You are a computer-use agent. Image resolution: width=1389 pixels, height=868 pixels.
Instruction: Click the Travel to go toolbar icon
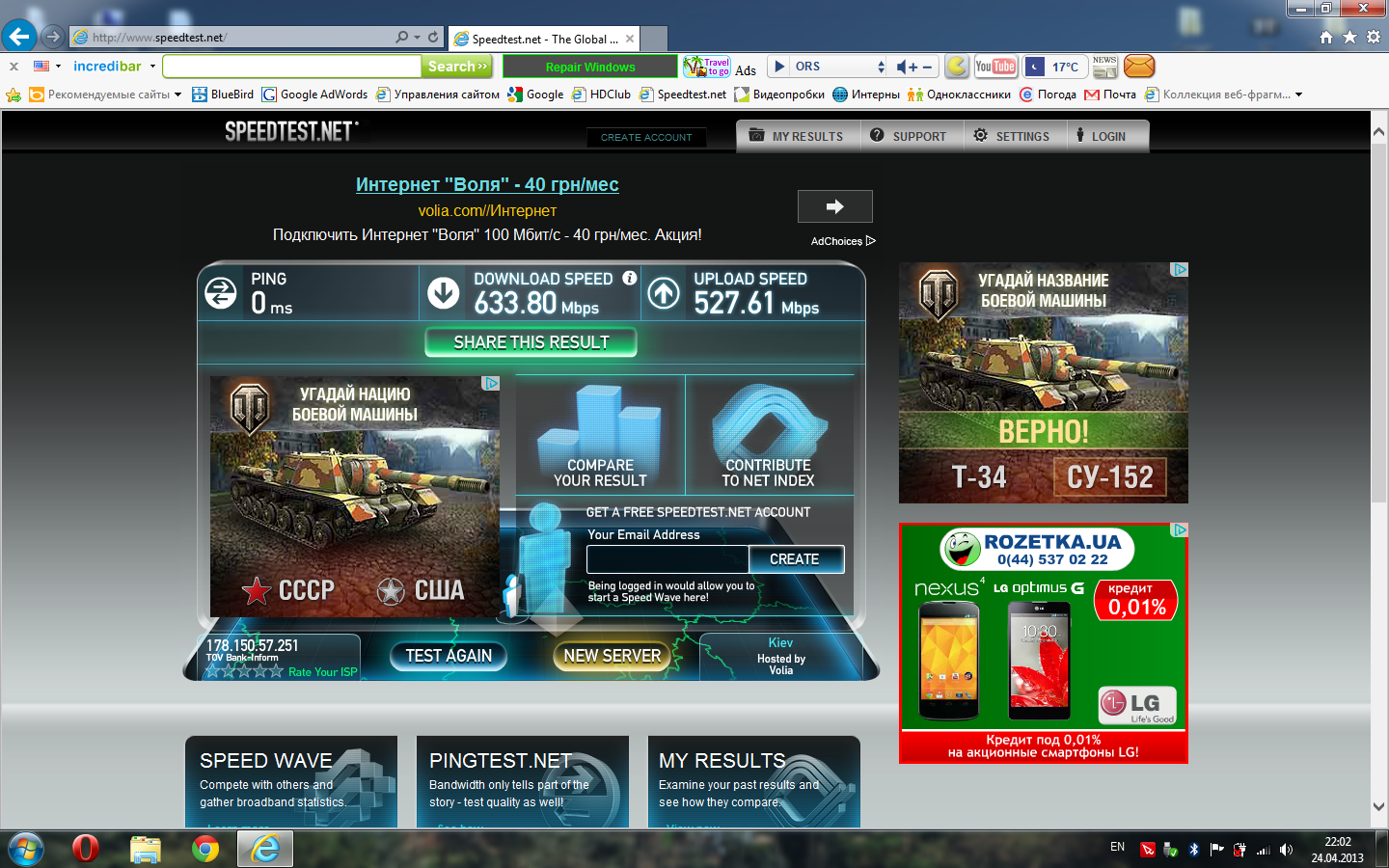coord(706,67)
